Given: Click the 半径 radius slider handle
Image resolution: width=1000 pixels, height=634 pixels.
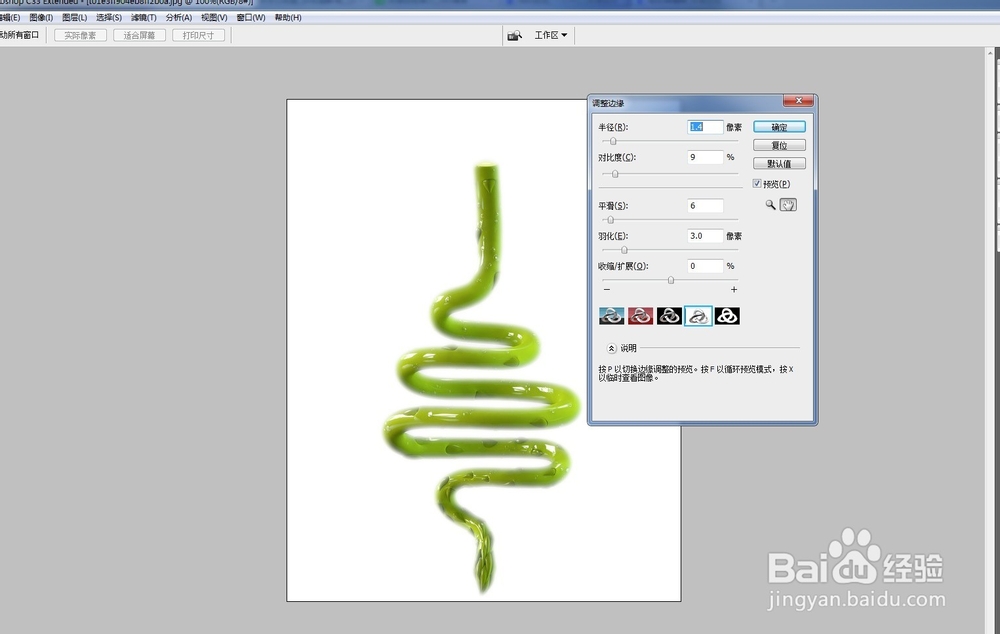Looking at the screenshot, I should 613,141.
